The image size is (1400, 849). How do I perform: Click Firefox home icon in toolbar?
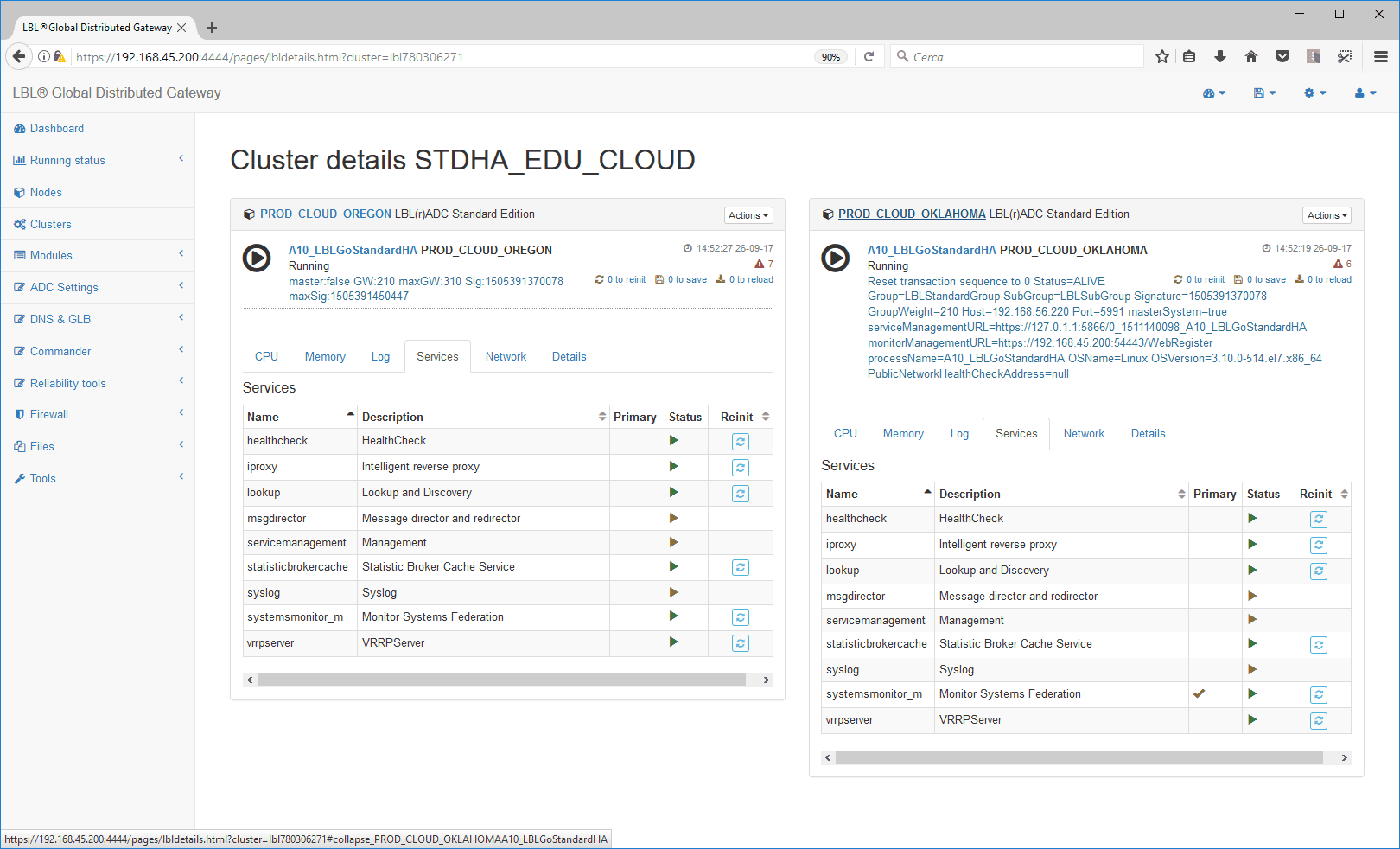point(1250,57)
